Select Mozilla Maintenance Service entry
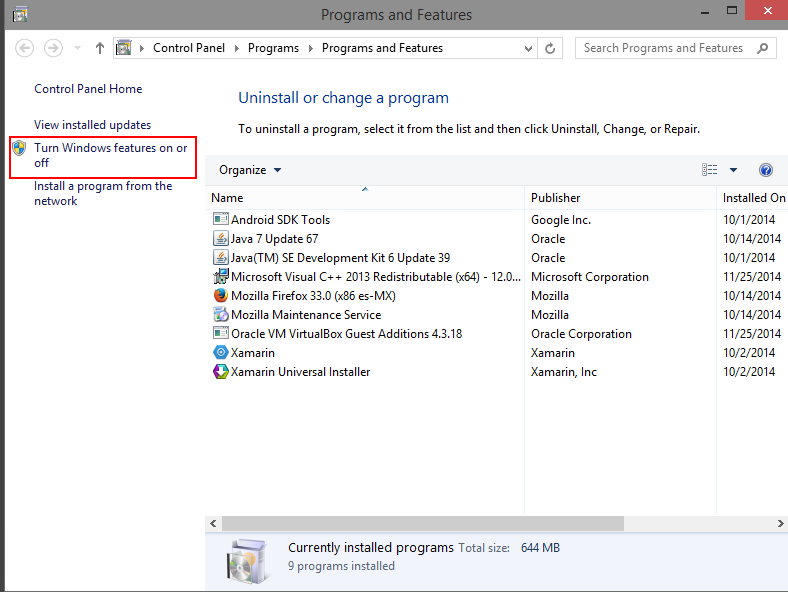This screenshot has width=788, height=592. [306, 315]
